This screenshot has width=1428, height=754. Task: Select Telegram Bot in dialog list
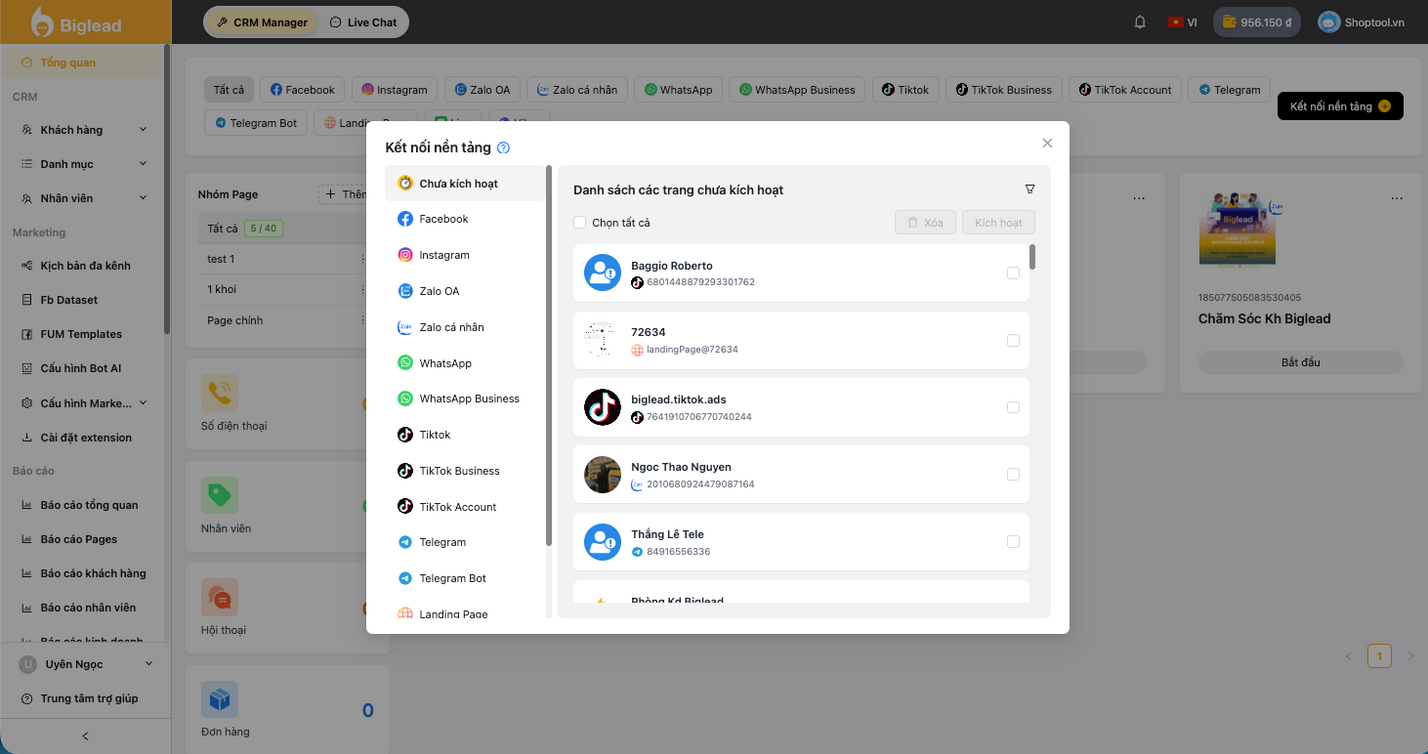[x=465, y=578]
